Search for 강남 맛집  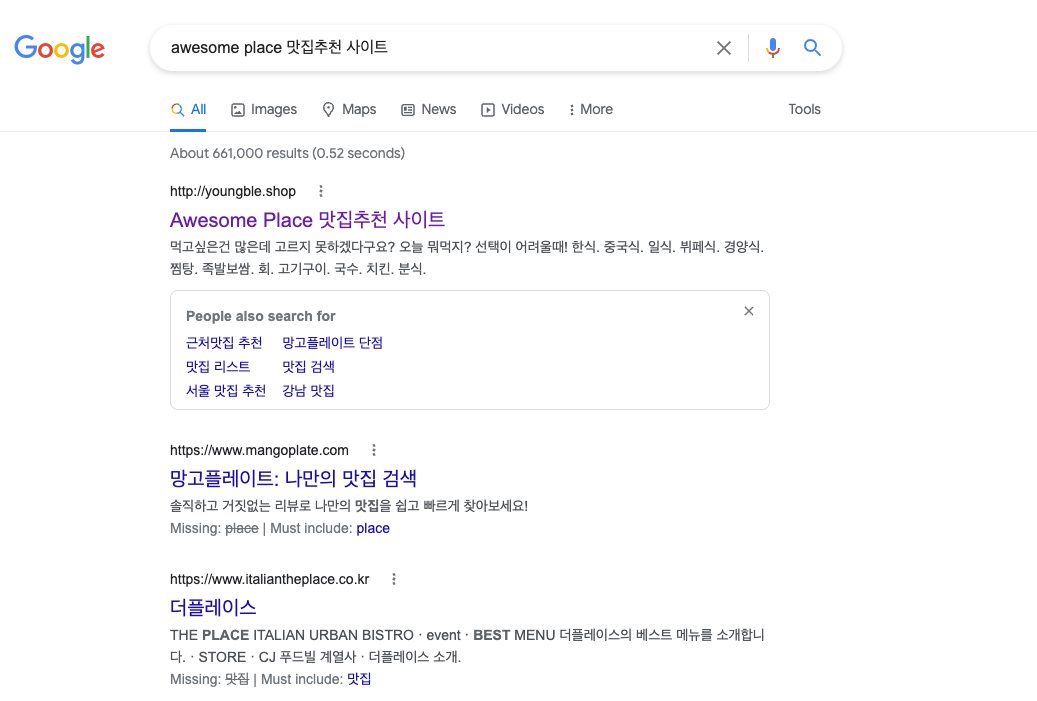(x=308, y=390)
